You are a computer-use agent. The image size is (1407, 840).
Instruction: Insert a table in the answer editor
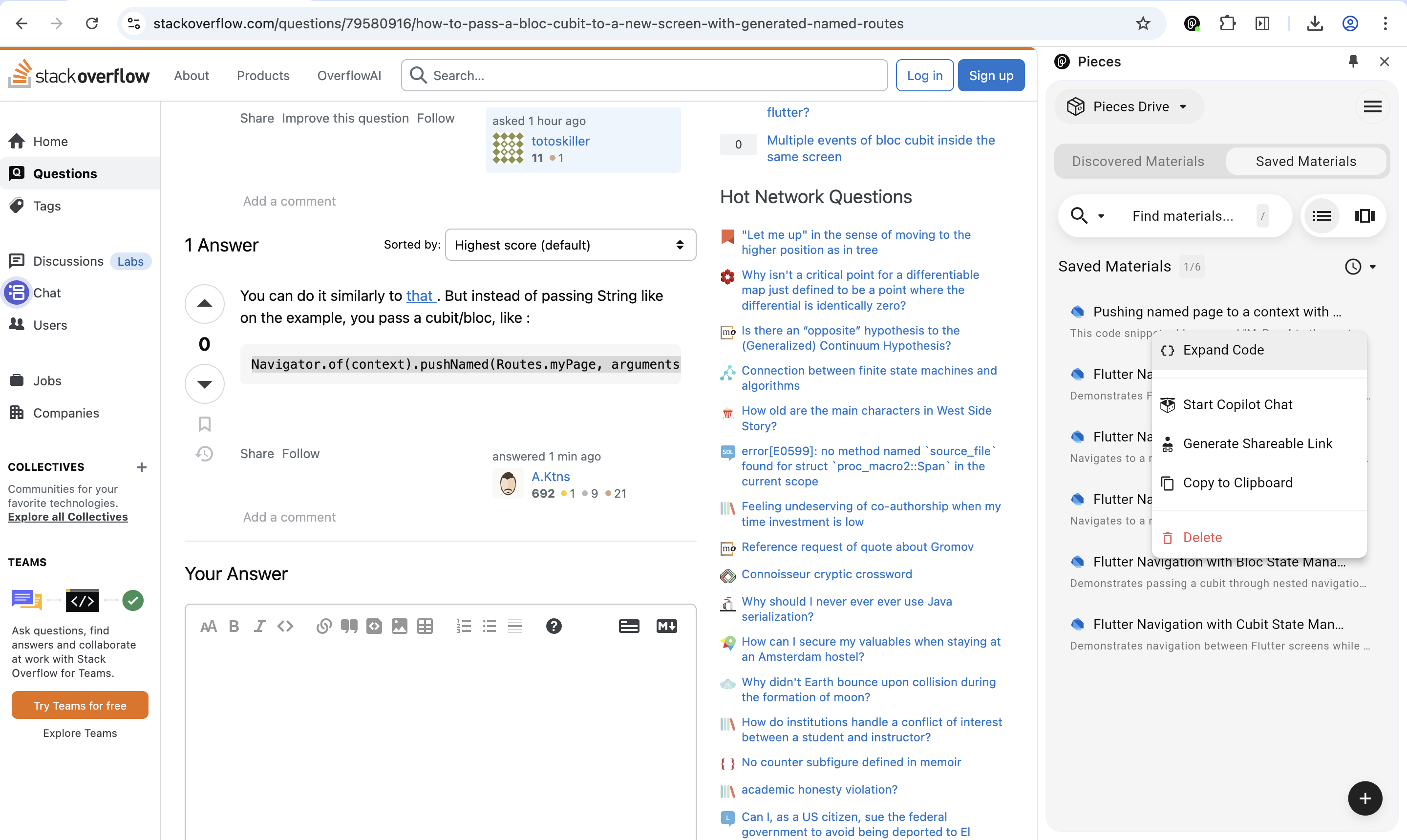tap(425, 626)
